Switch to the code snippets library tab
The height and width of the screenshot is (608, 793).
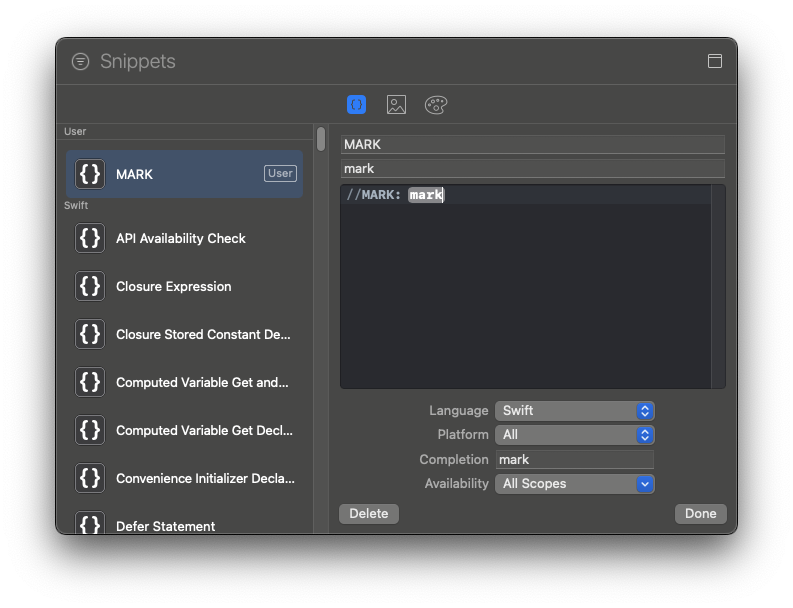(357, 105)
